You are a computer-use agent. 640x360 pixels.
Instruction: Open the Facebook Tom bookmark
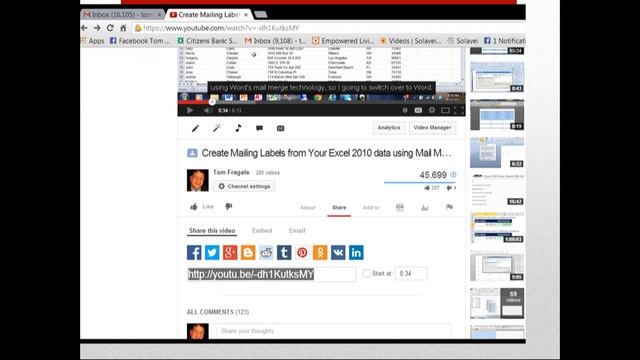click(140, 41)
